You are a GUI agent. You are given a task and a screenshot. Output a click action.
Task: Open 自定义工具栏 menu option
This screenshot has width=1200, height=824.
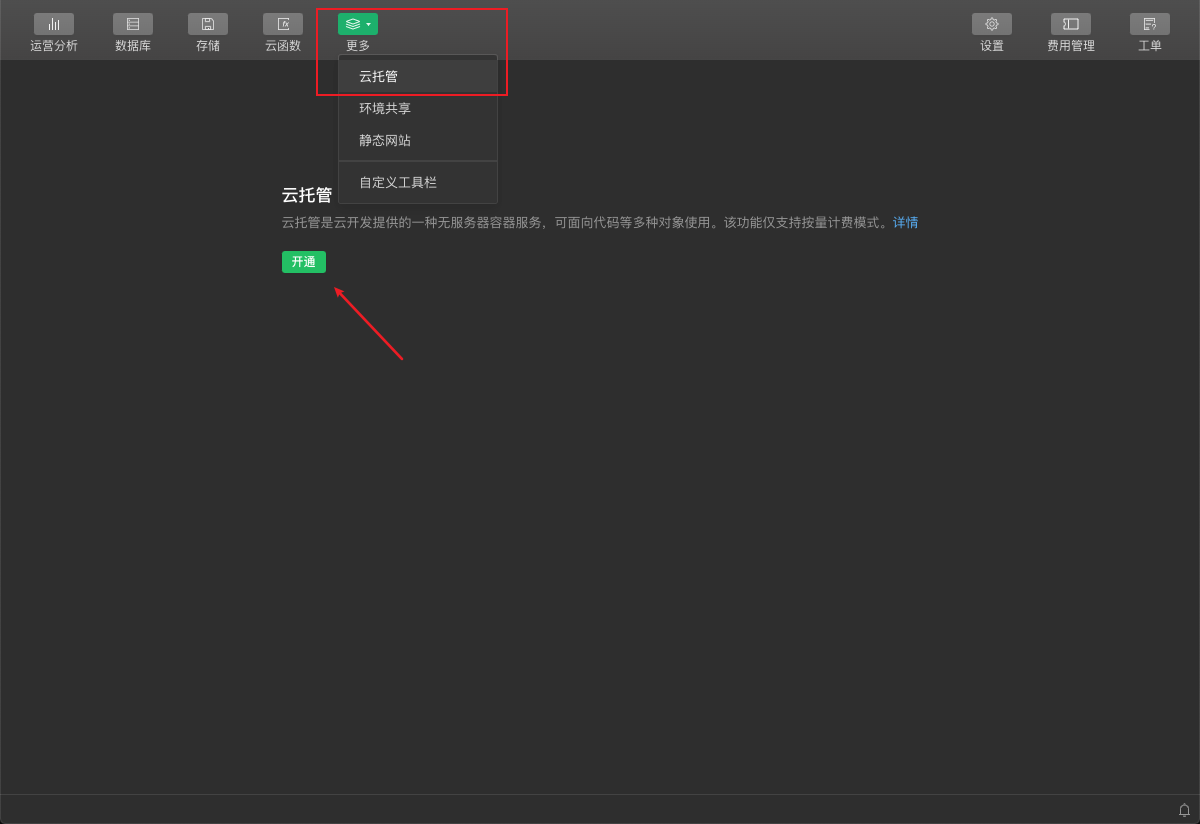398,182
